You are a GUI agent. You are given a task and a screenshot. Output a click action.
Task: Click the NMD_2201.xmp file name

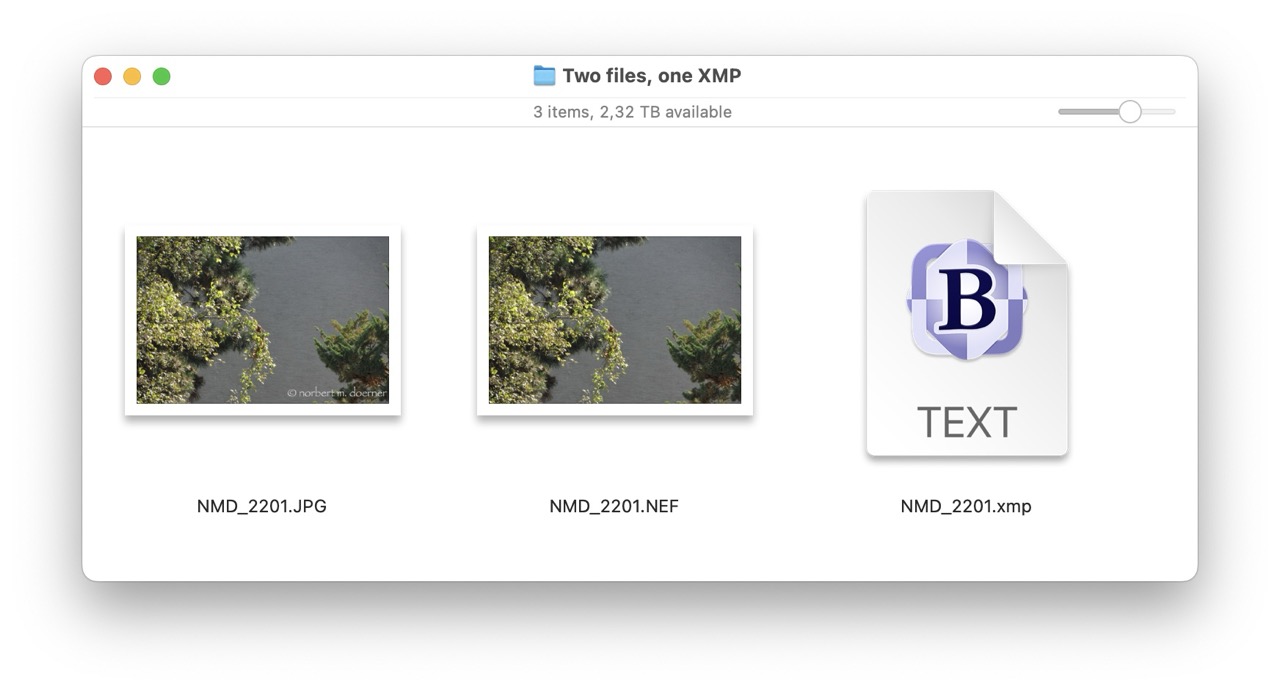tap(966, 506)
